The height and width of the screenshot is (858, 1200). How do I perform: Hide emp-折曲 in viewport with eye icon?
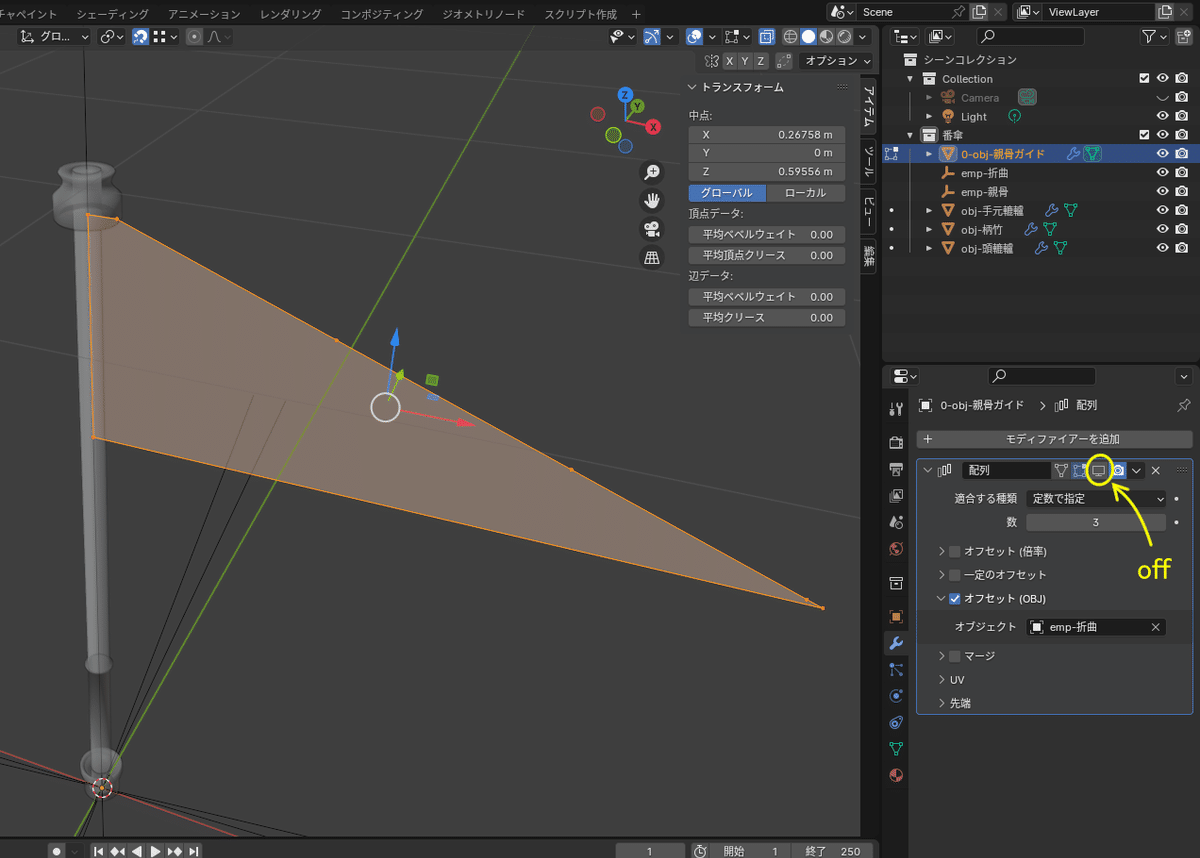[1163, 173]
